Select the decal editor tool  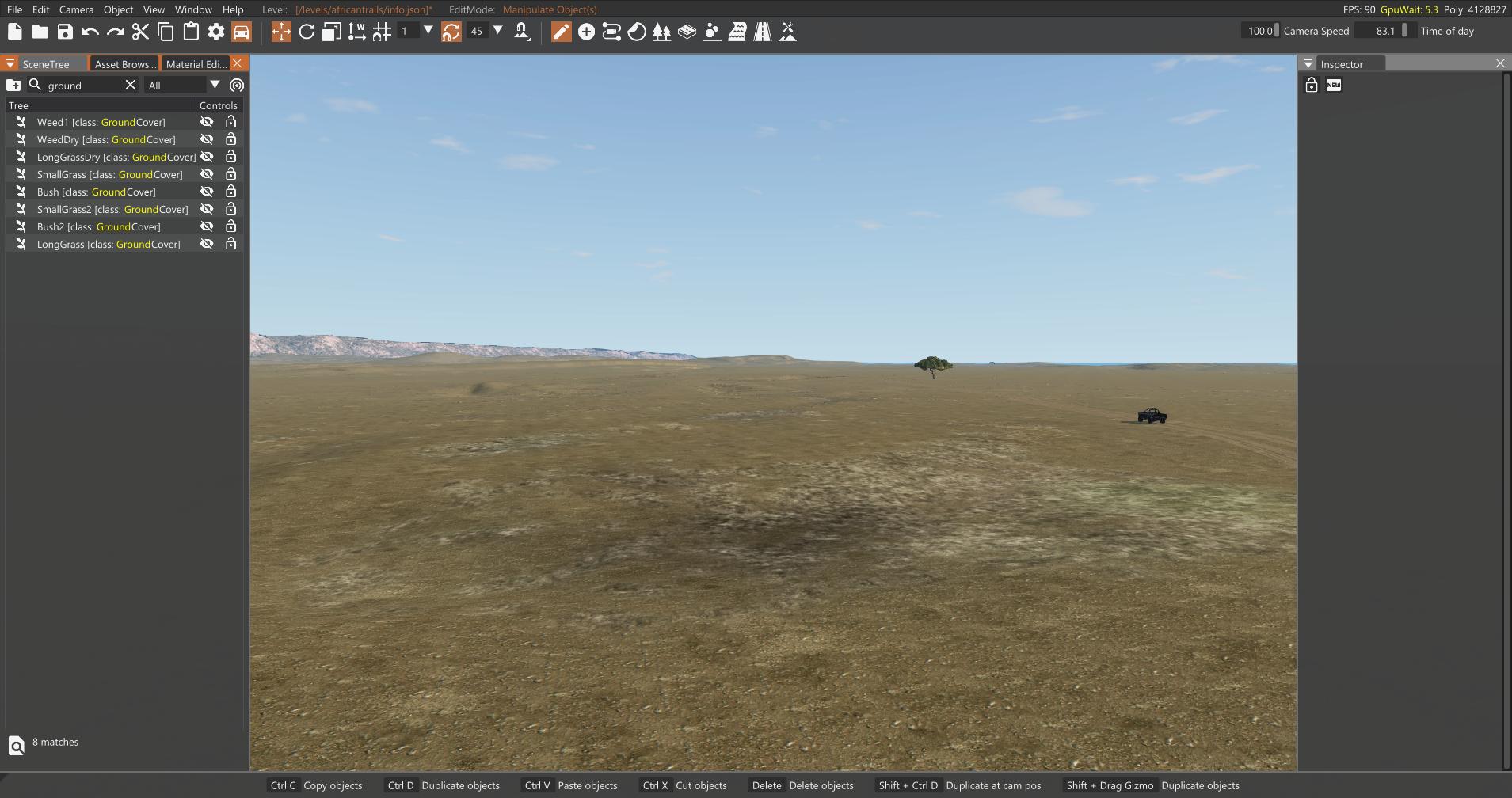click(x=637, y=32)
